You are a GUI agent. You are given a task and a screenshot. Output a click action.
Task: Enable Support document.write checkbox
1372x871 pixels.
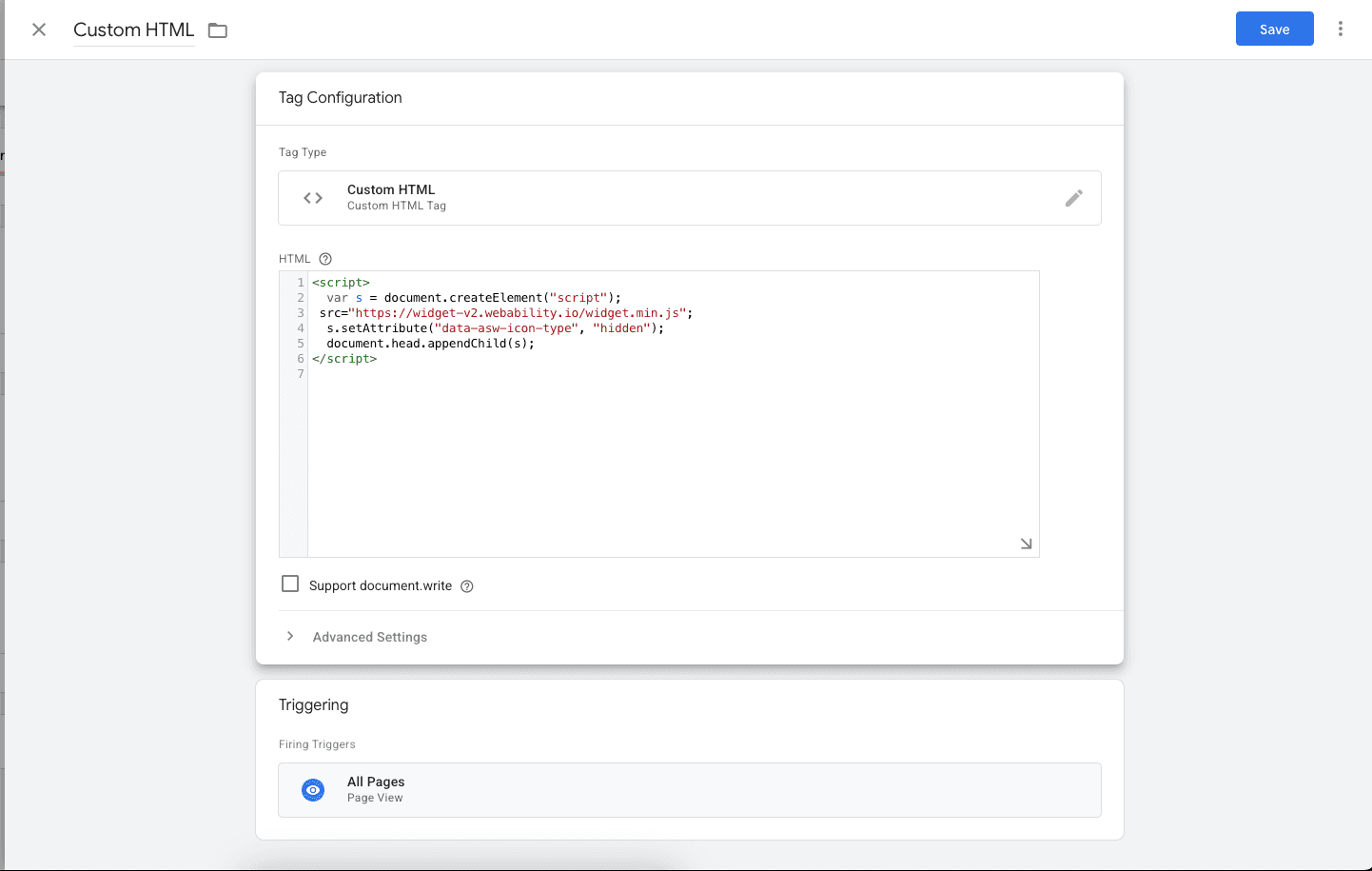click(290, 584)
